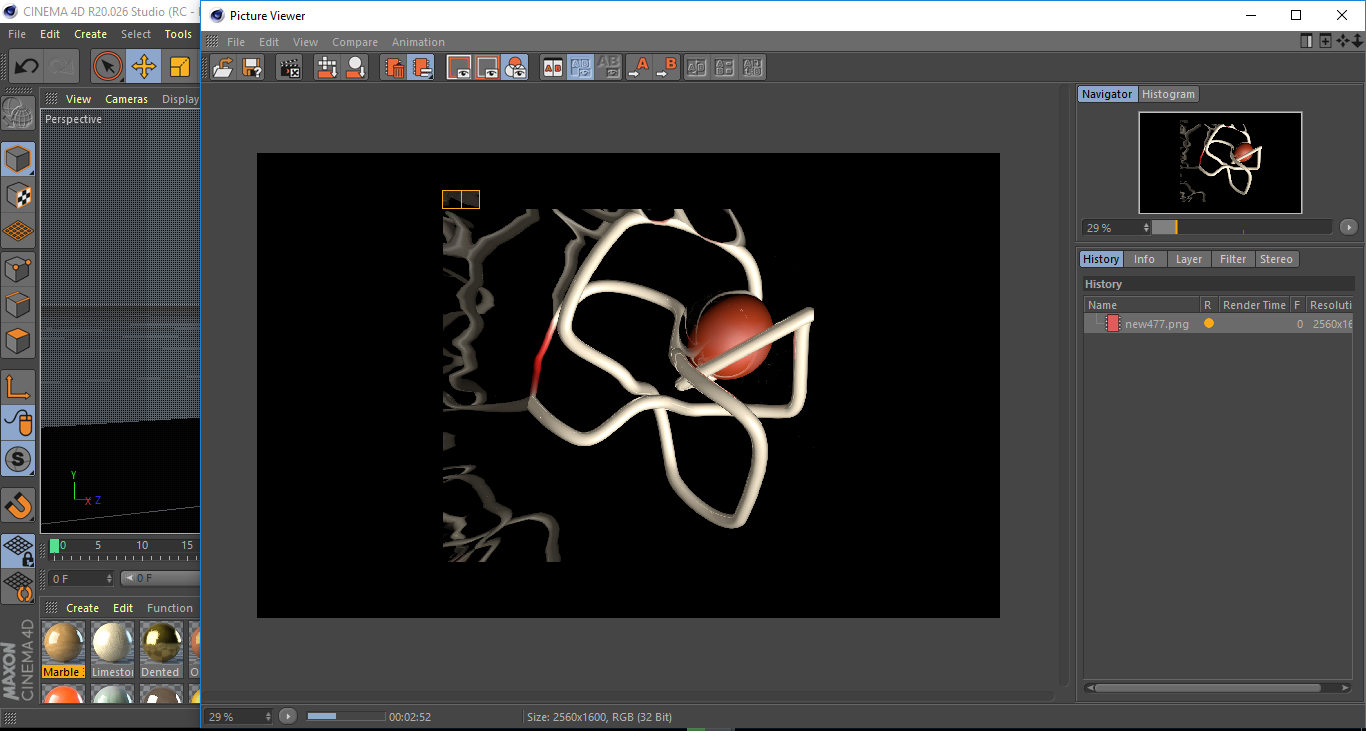Toggle the Locked Workplane icon

click(x=18, y=550)
